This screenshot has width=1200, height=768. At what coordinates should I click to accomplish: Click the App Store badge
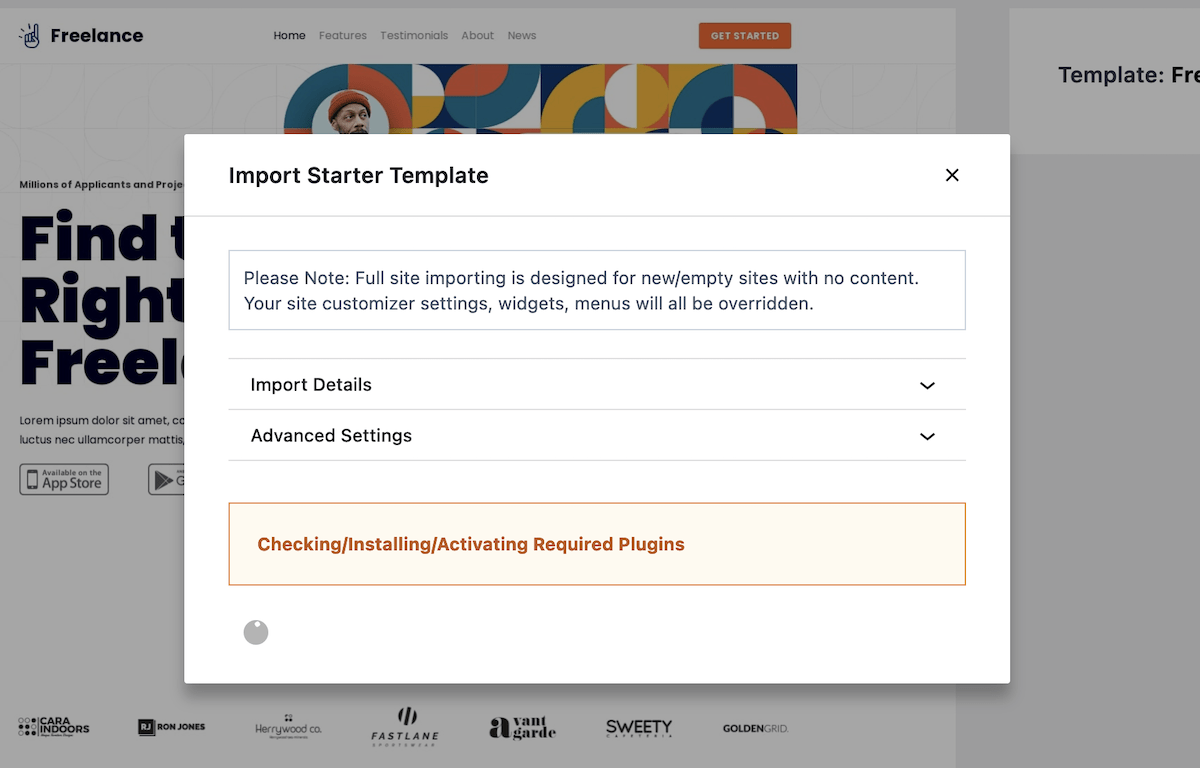click(64, 479)
